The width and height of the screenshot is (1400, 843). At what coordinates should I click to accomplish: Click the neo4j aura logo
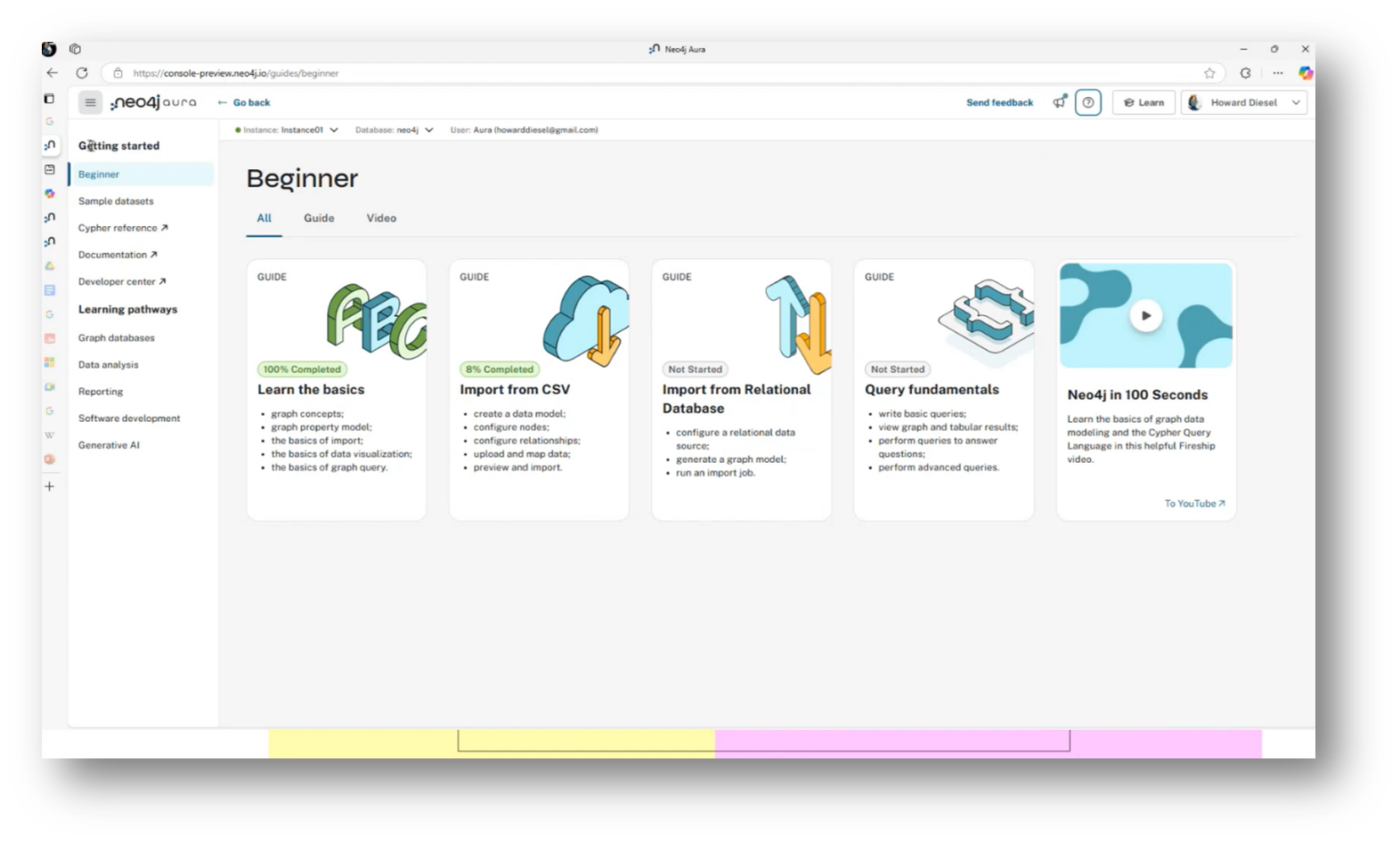(x=153, y=102)
